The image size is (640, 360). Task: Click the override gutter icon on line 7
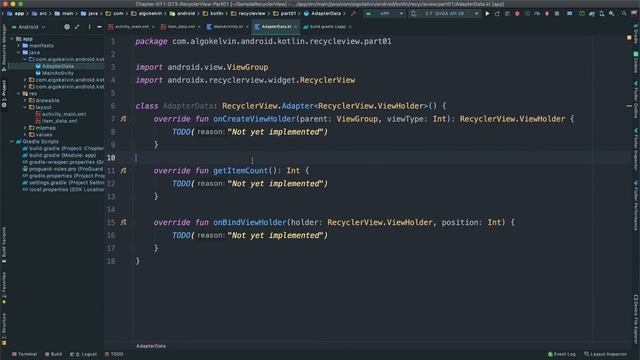[123, 119]
